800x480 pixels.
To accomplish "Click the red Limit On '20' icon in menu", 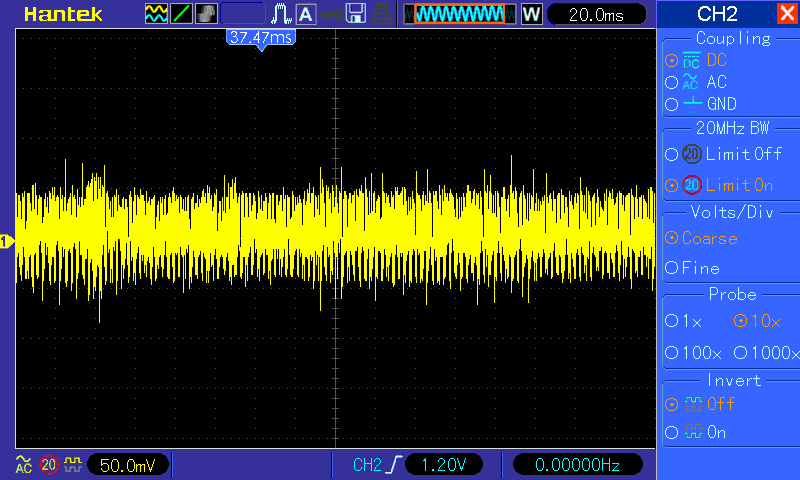I will (x=692, y=185).
